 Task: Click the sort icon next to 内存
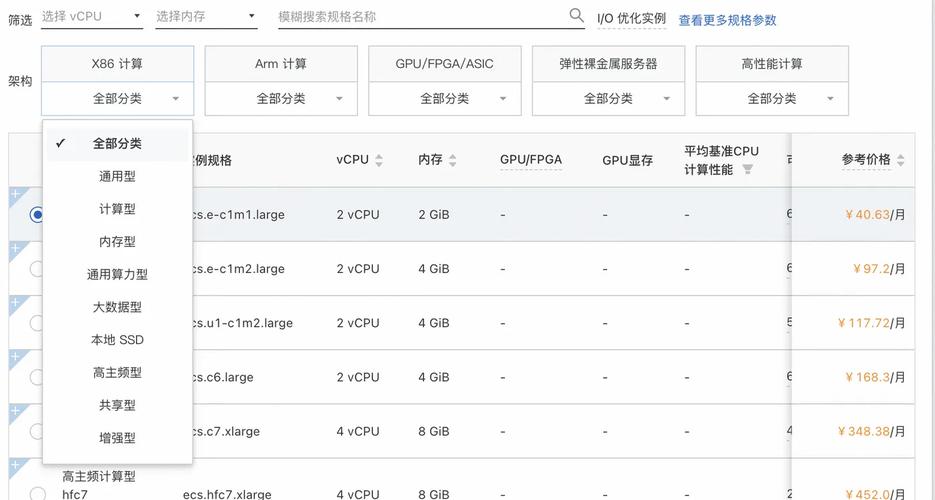coord(453,160)
